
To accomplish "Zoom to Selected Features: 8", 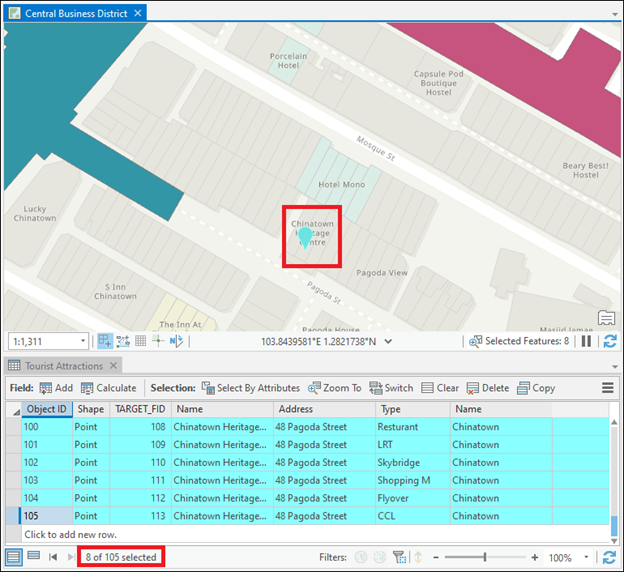I will pos(519,341).
